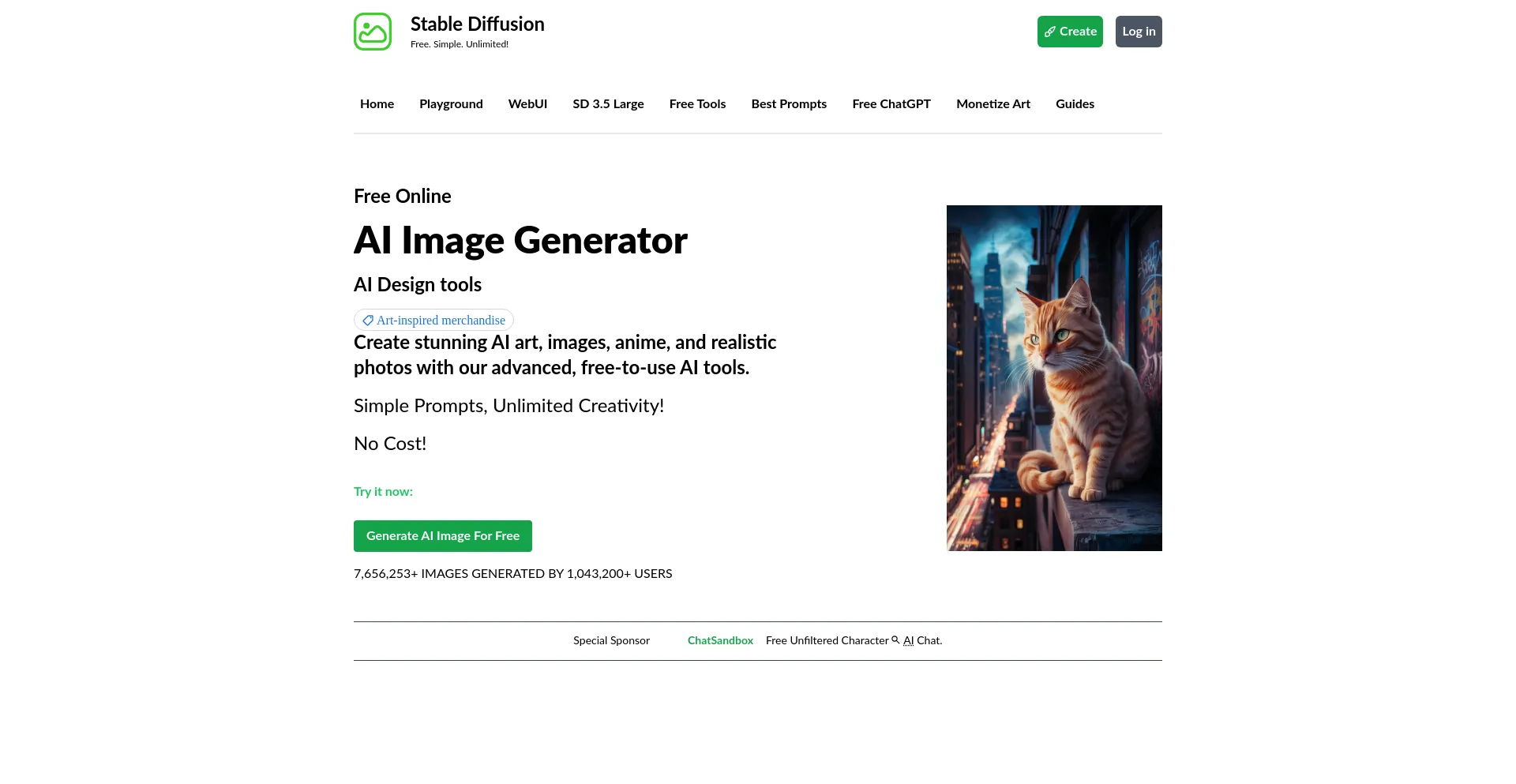Image resolution: width=1516 pixels, height=784 pixels.
Task: Browse the Free Tools menu
Action: pos(697,103)
